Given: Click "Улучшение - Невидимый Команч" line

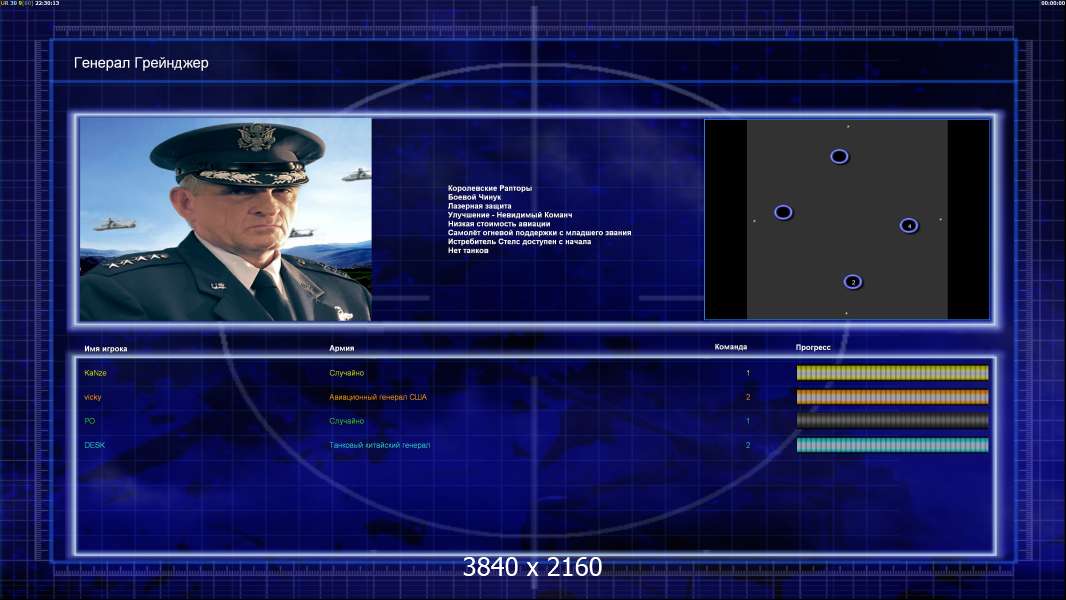Looking at the screenshot, I should click(x=510, y=215).
